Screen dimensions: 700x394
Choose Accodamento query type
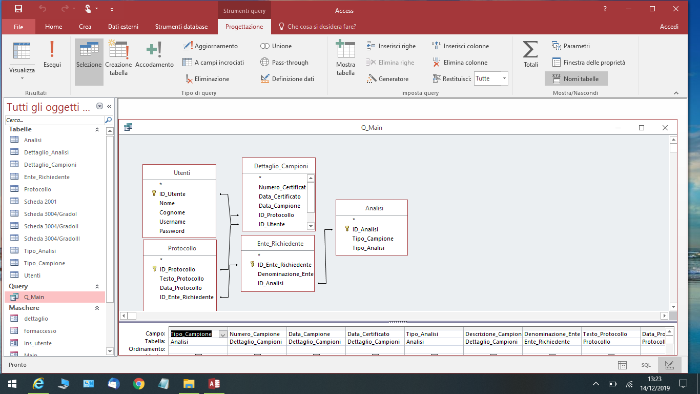click(x=154, y=54)
